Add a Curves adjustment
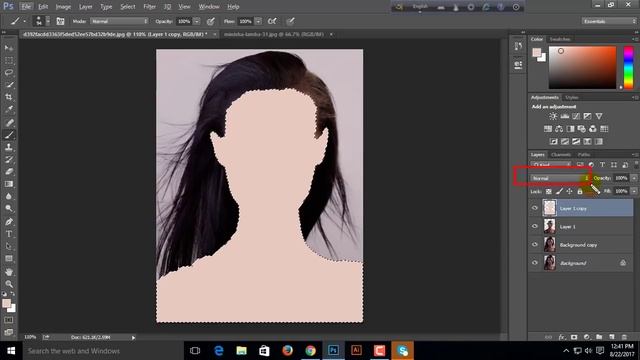The width and height of the screenshot is (640, 360). click(x=576, y=116)
